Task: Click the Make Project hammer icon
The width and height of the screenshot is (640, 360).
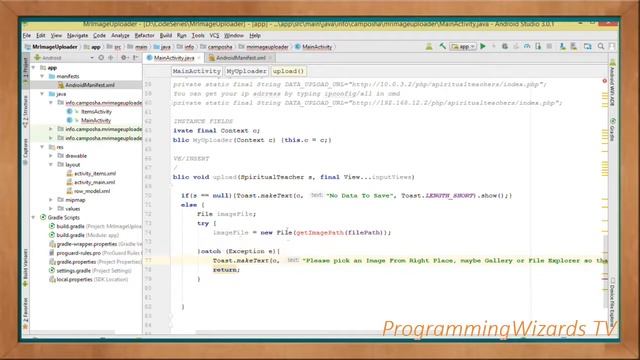Action: tap(442, 47)
